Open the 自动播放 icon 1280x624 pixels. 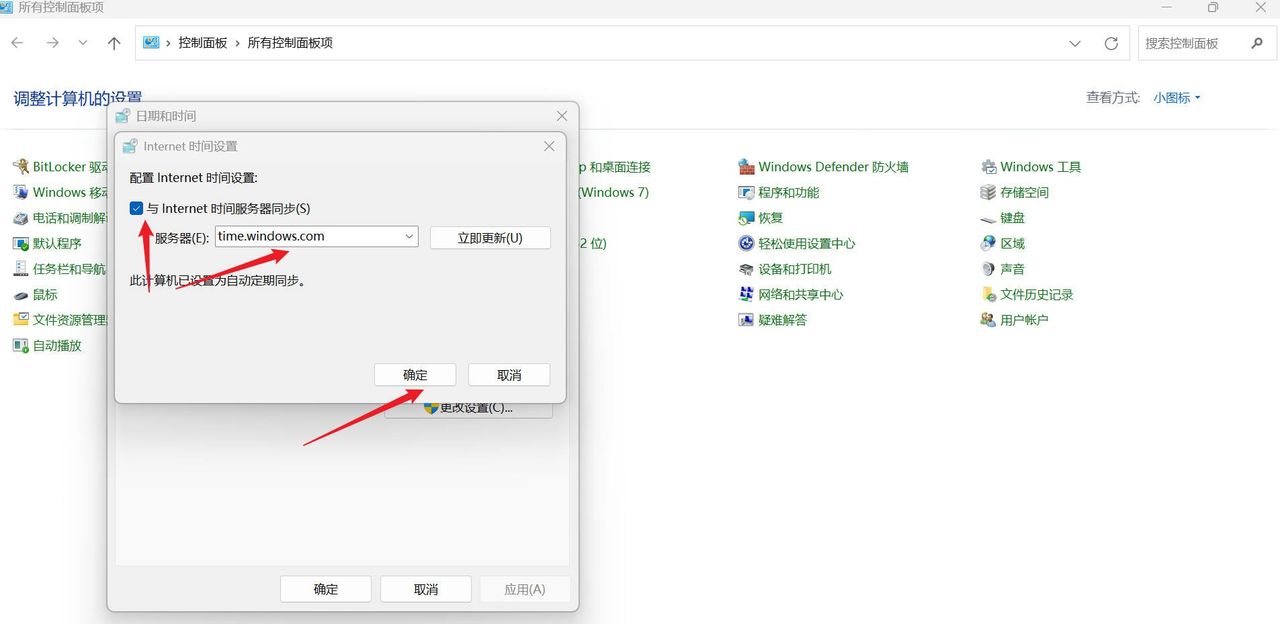tap(20, 346)
